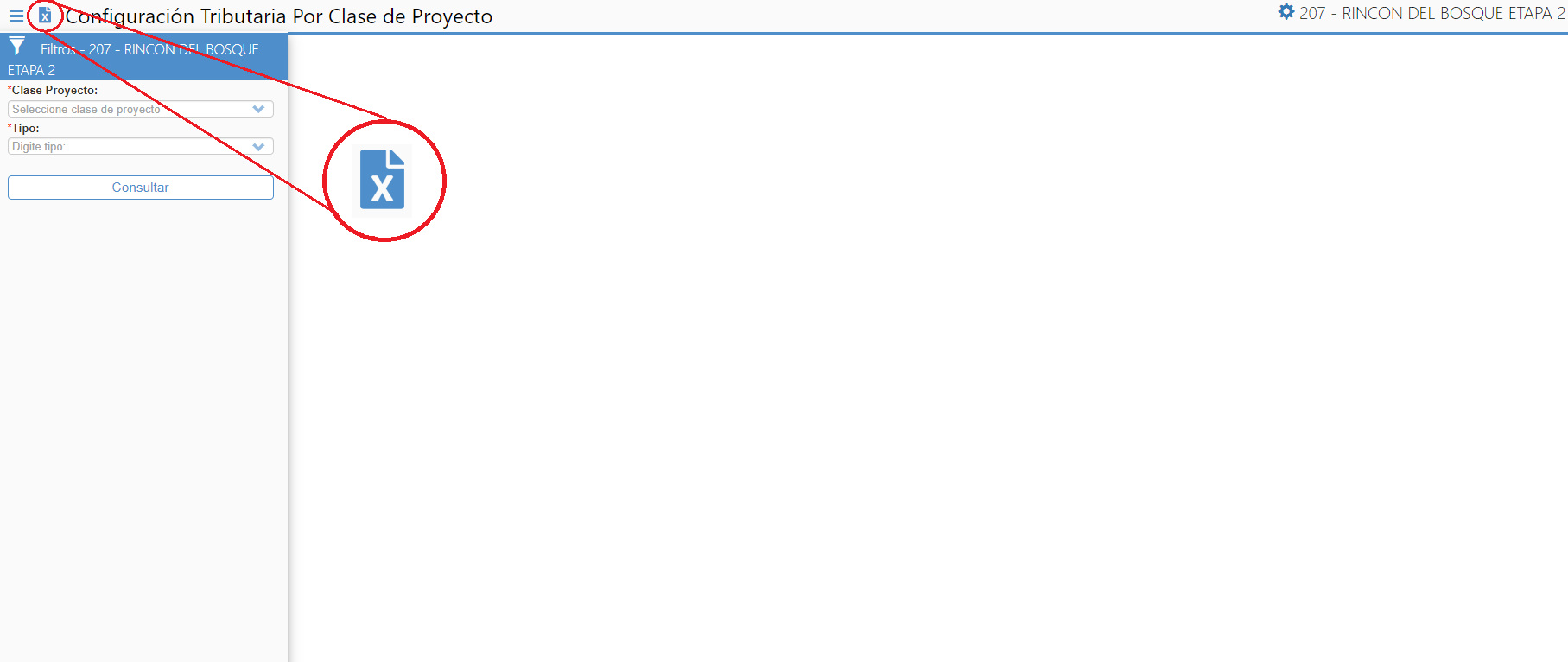Open settings gear next to project 207
This screenshot has height=662, width=1568.
pos(1286,12)
